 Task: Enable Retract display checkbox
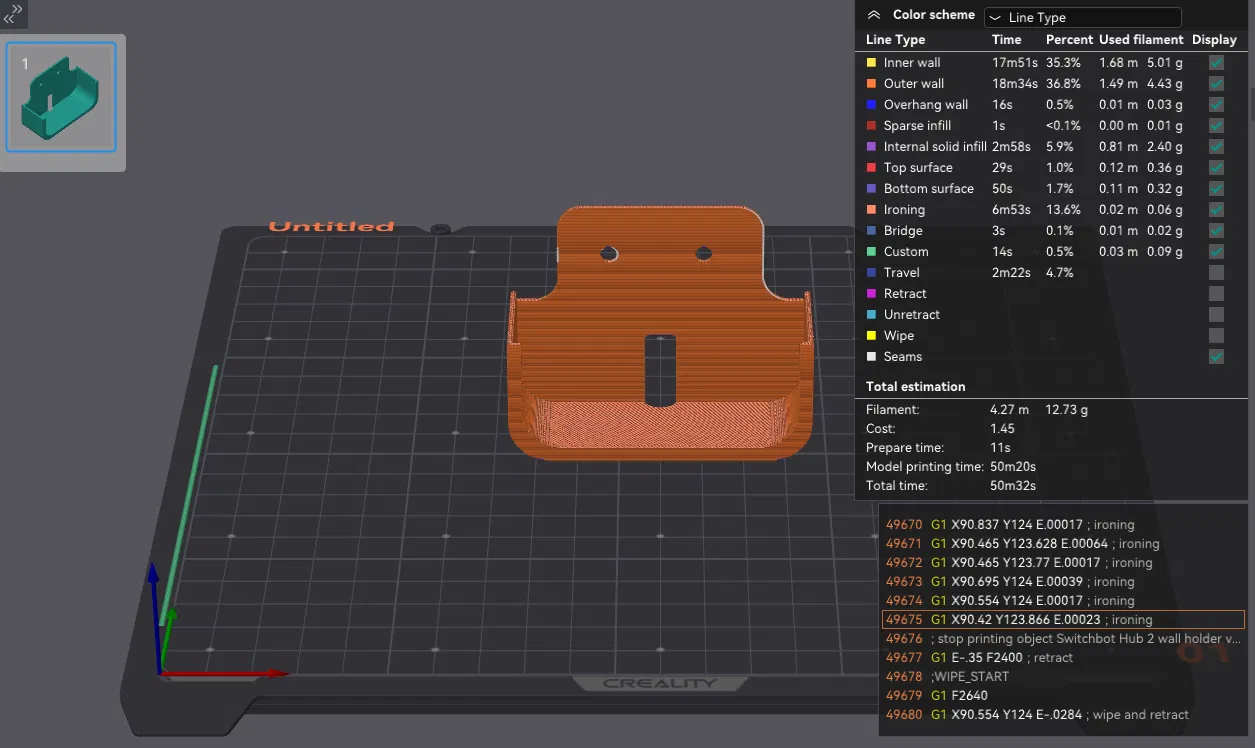1216,293
